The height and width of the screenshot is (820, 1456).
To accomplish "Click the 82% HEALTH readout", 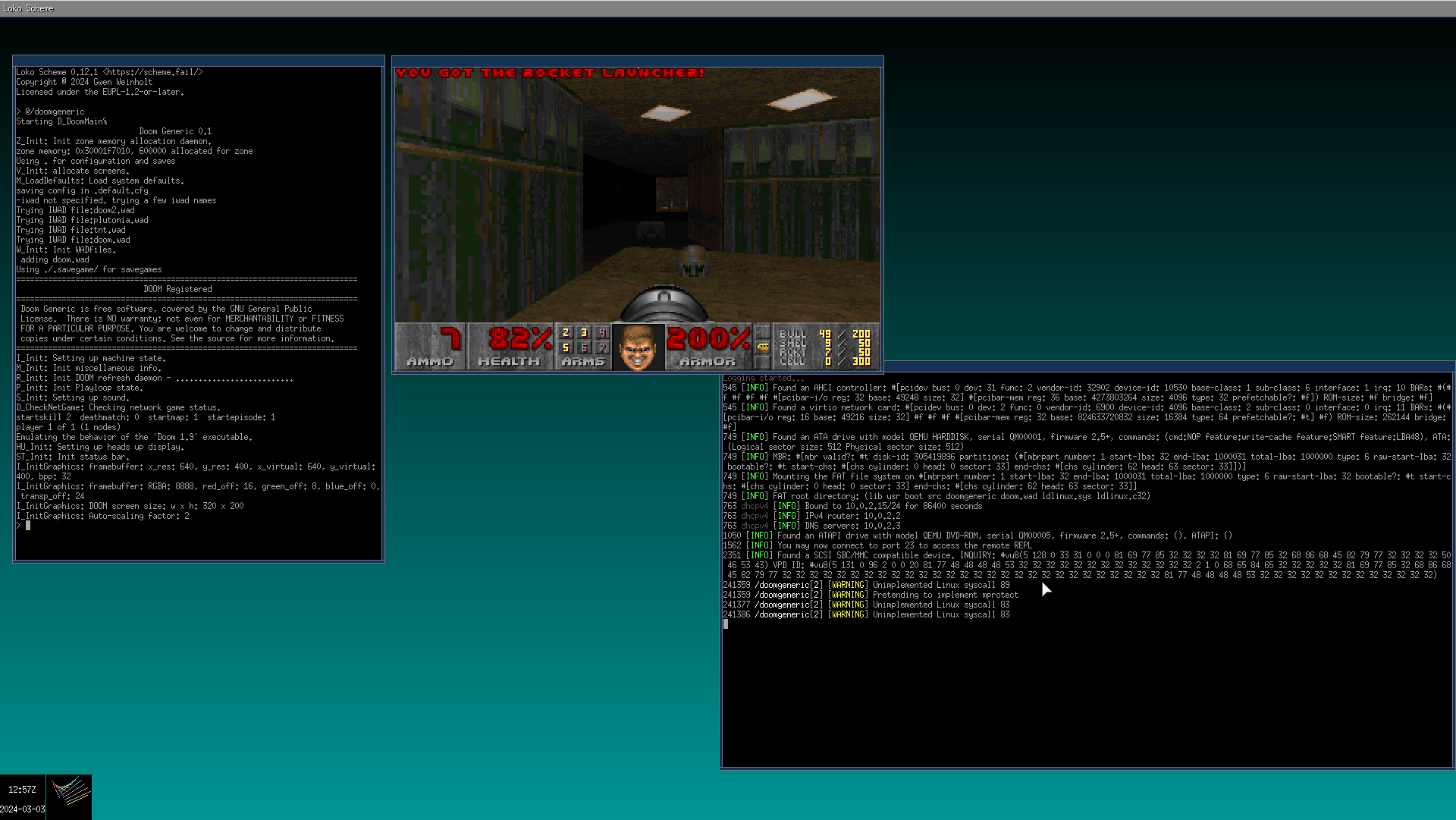I will click(x=519, y=339).
